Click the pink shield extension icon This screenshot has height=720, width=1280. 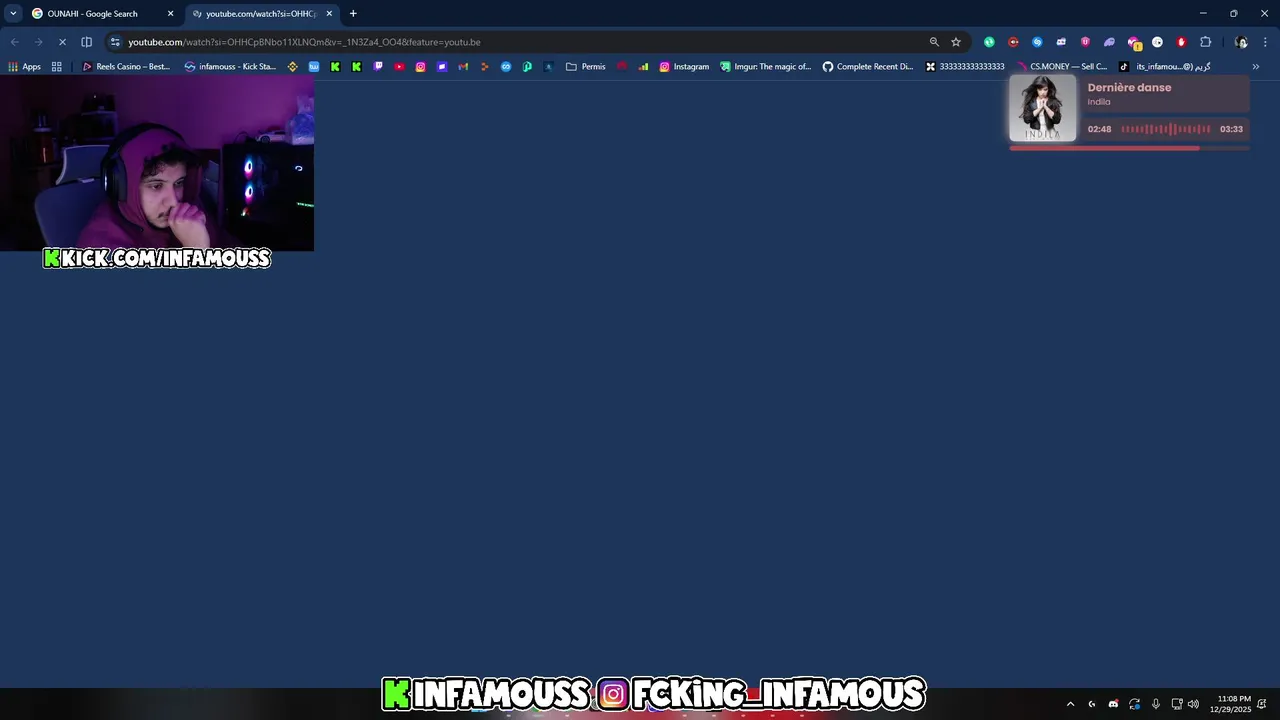tap(1085, 42)
